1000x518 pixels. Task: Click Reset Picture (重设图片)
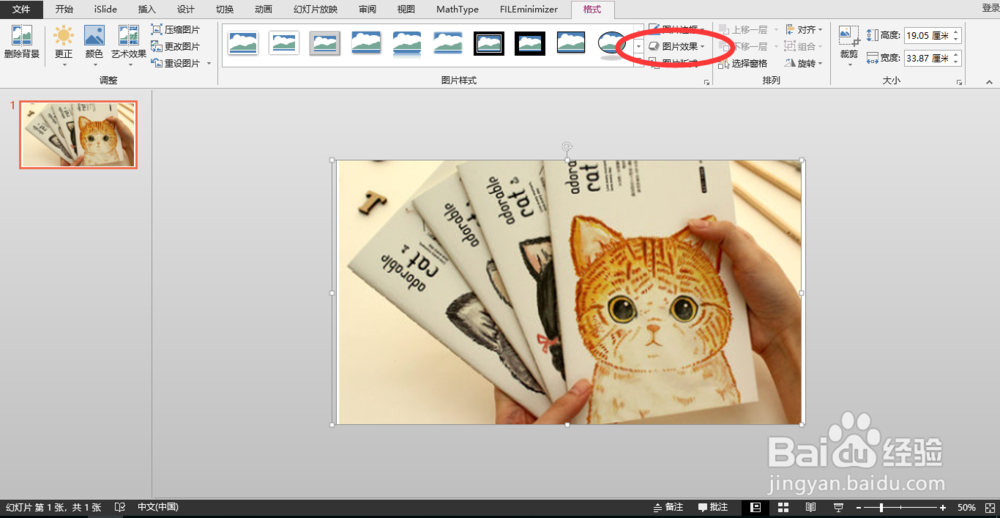(176, 63)
